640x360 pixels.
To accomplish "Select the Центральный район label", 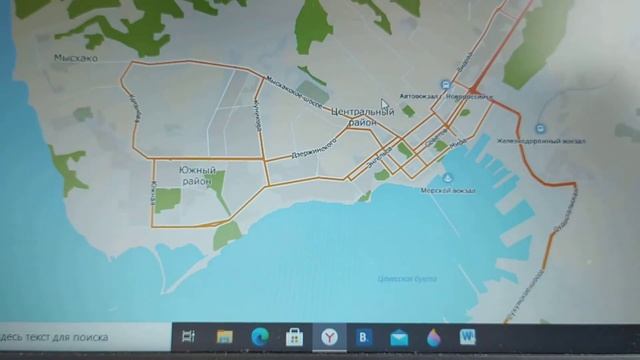I will tap(363, 117).
